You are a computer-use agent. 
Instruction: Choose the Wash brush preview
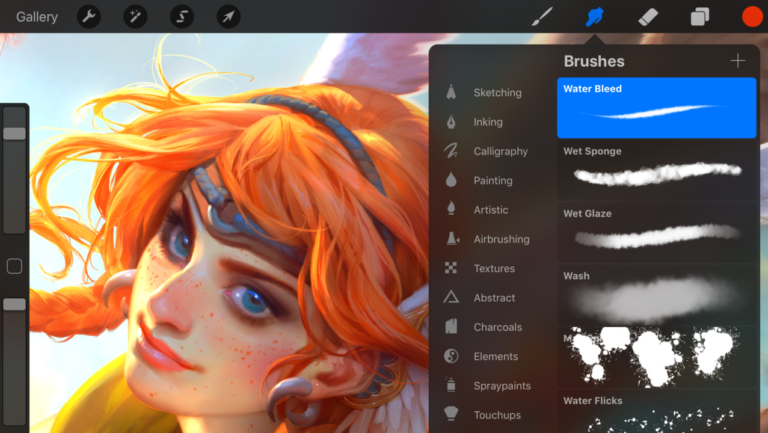click(x=656, y=294)
